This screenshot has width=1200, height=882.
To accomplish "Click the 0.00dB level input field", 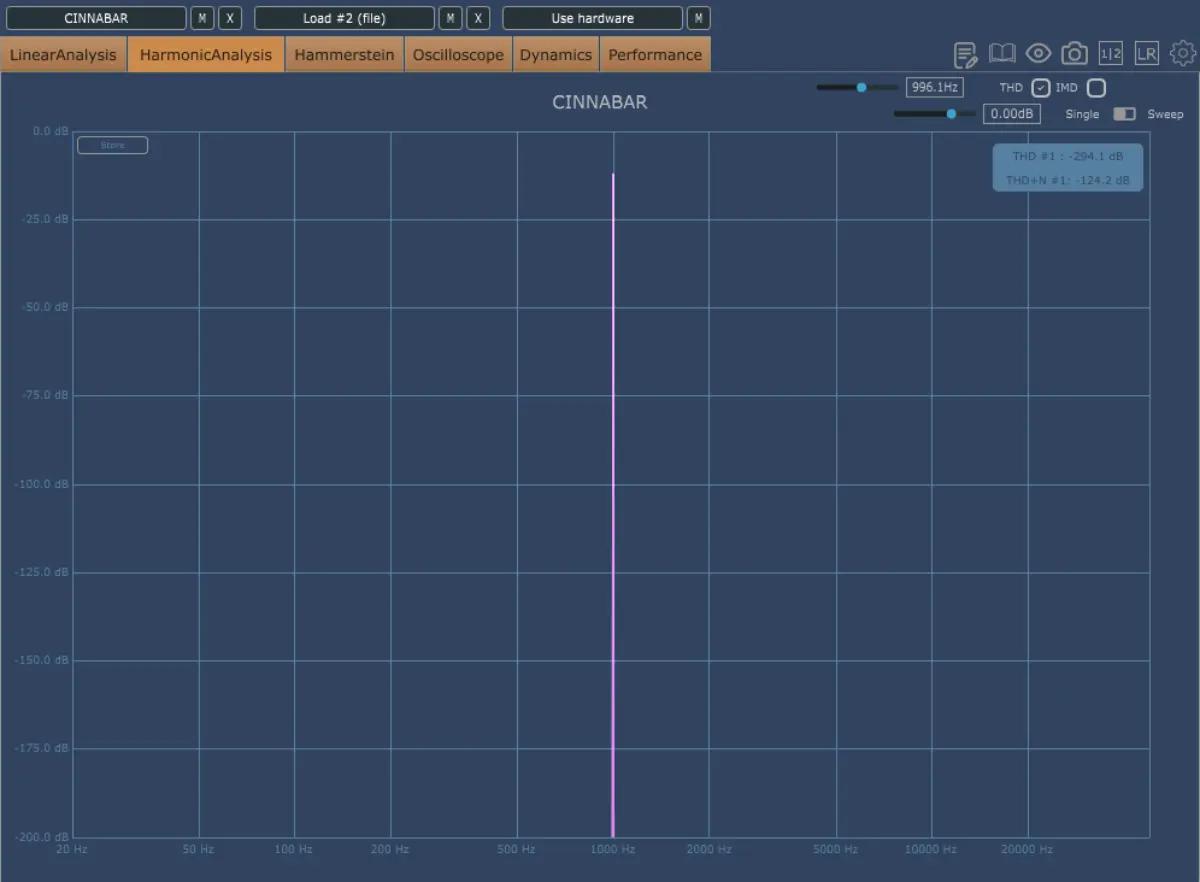I will click(1012, 114).
